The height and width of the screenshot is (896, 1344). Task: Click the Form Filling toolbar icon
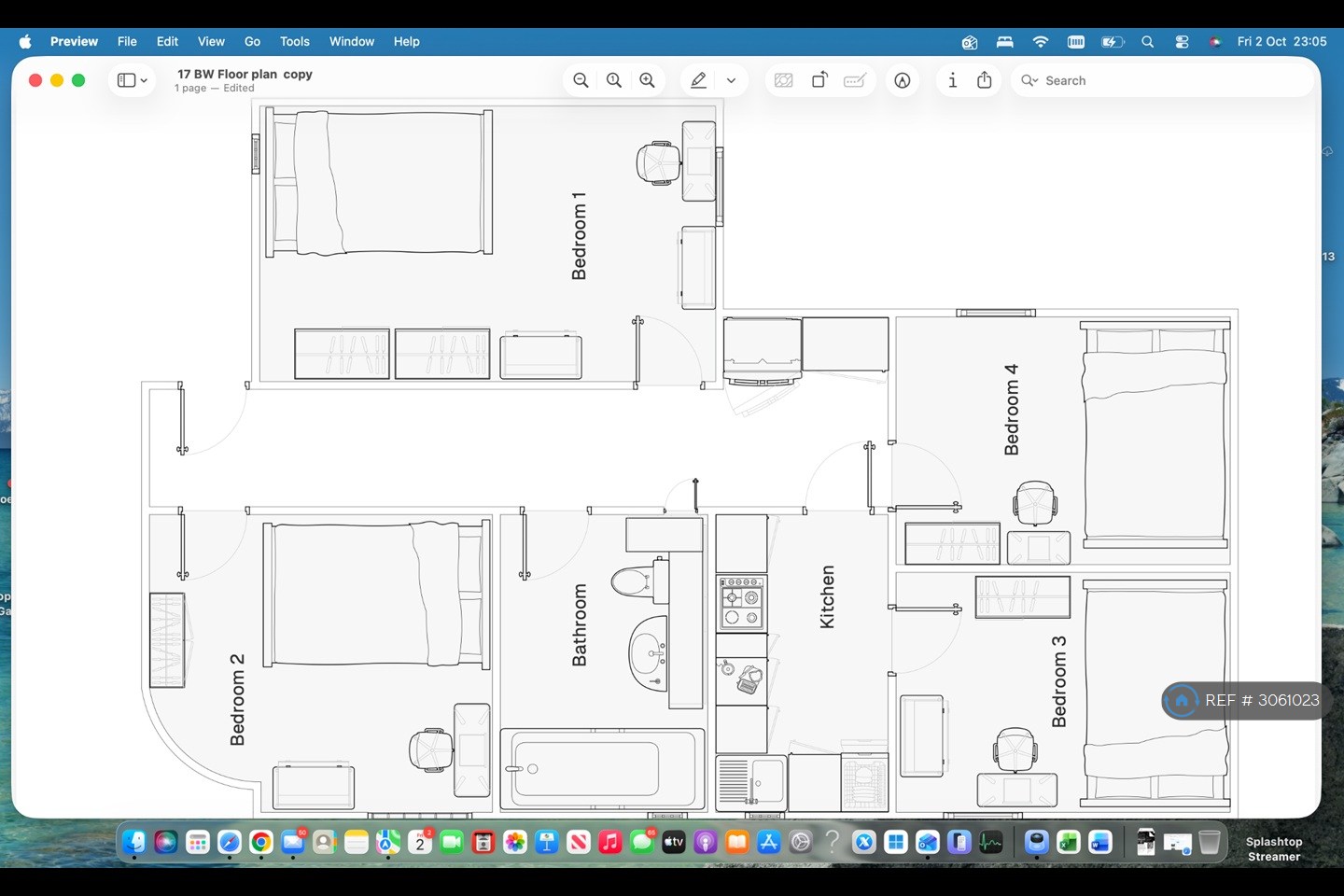tap(855, 80)
